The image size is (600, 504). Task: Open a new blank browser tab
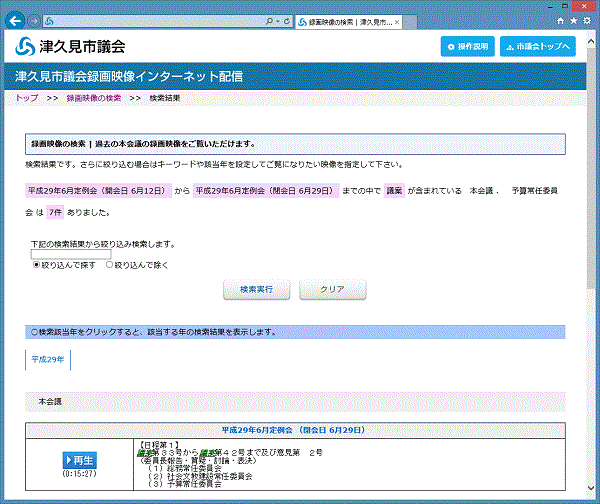(409, 22)
